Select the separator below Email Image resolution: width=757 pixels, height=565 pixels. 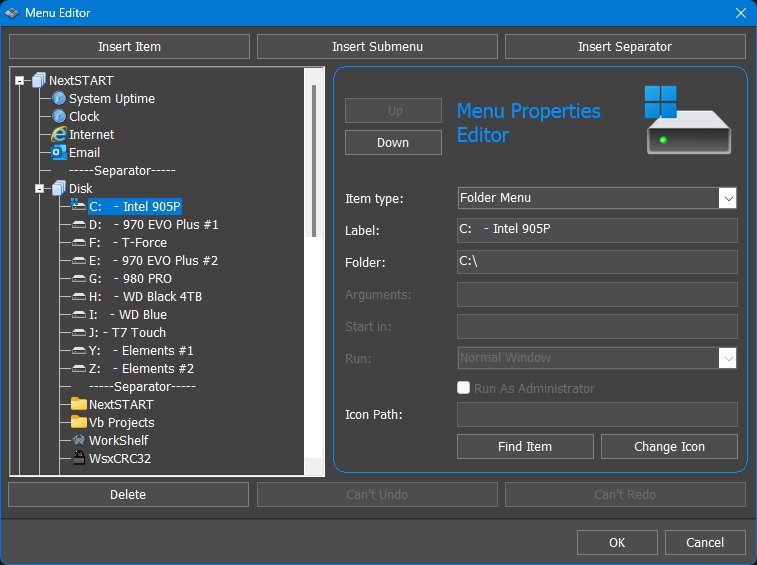[x=122, y=170]
